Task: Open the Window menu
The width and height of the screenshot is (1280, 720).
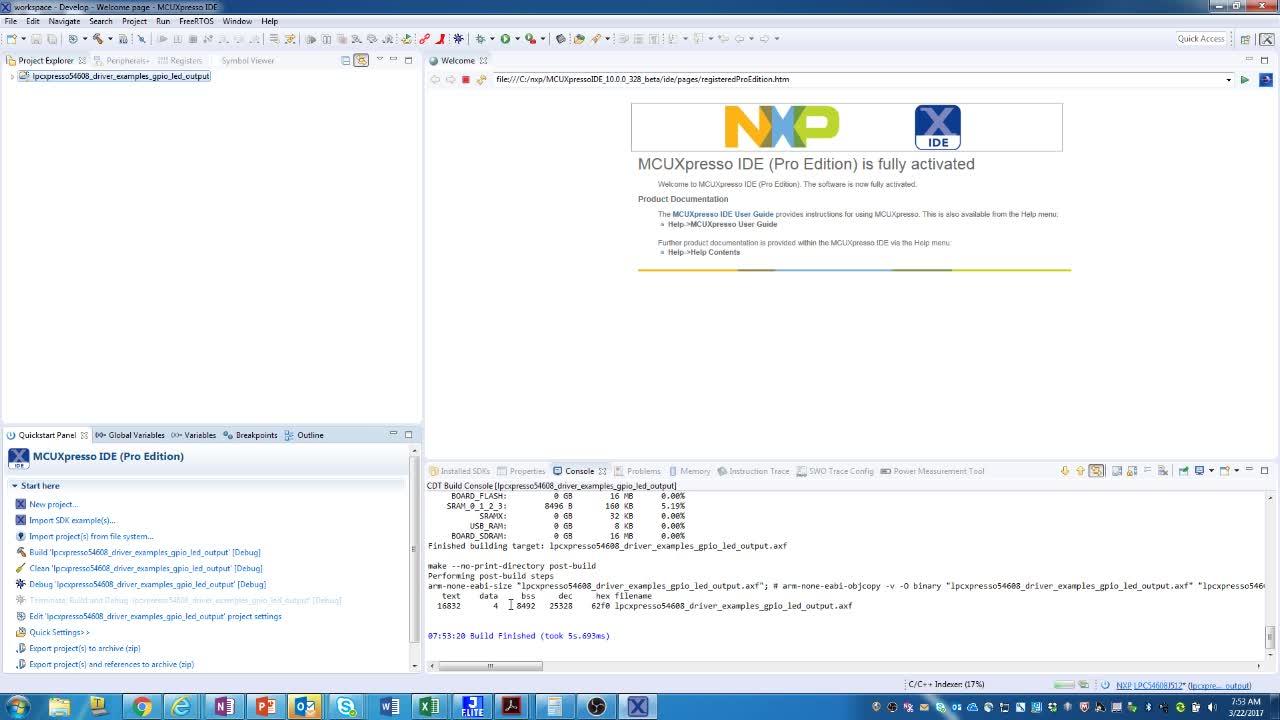Action: pos(237,21)
